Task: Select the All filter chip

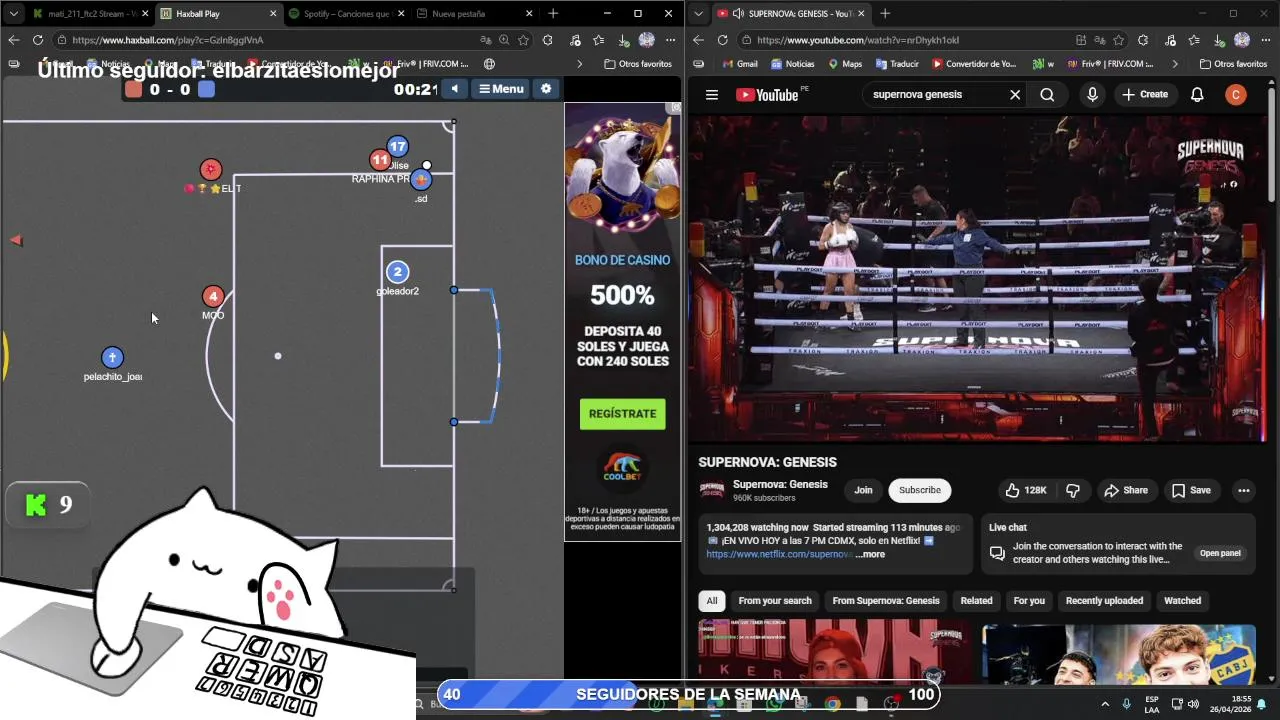Action: coord(712,601)
